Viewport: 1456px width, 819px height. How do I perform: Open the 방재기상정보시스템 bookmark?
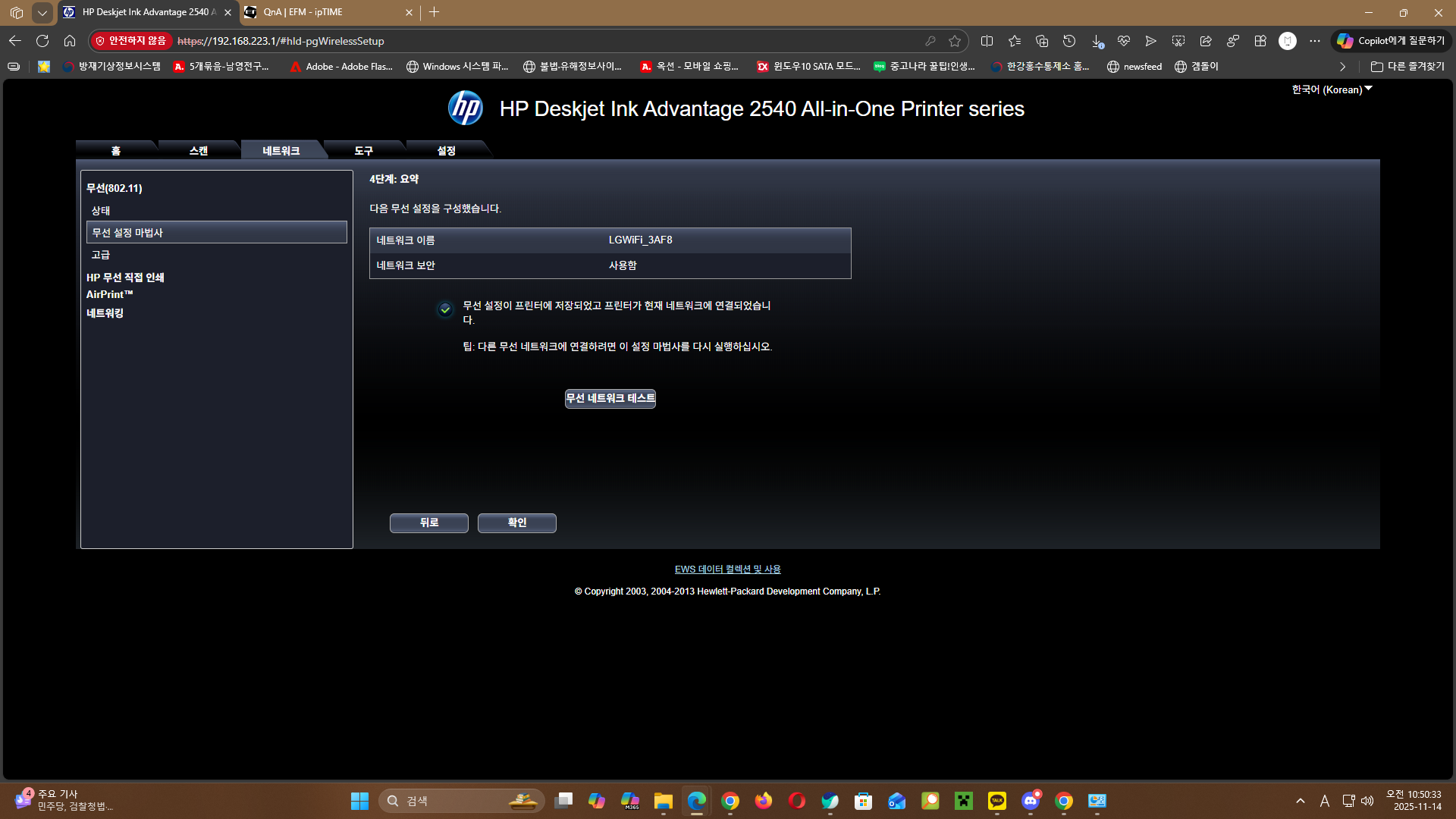click(x=111, y=67)
